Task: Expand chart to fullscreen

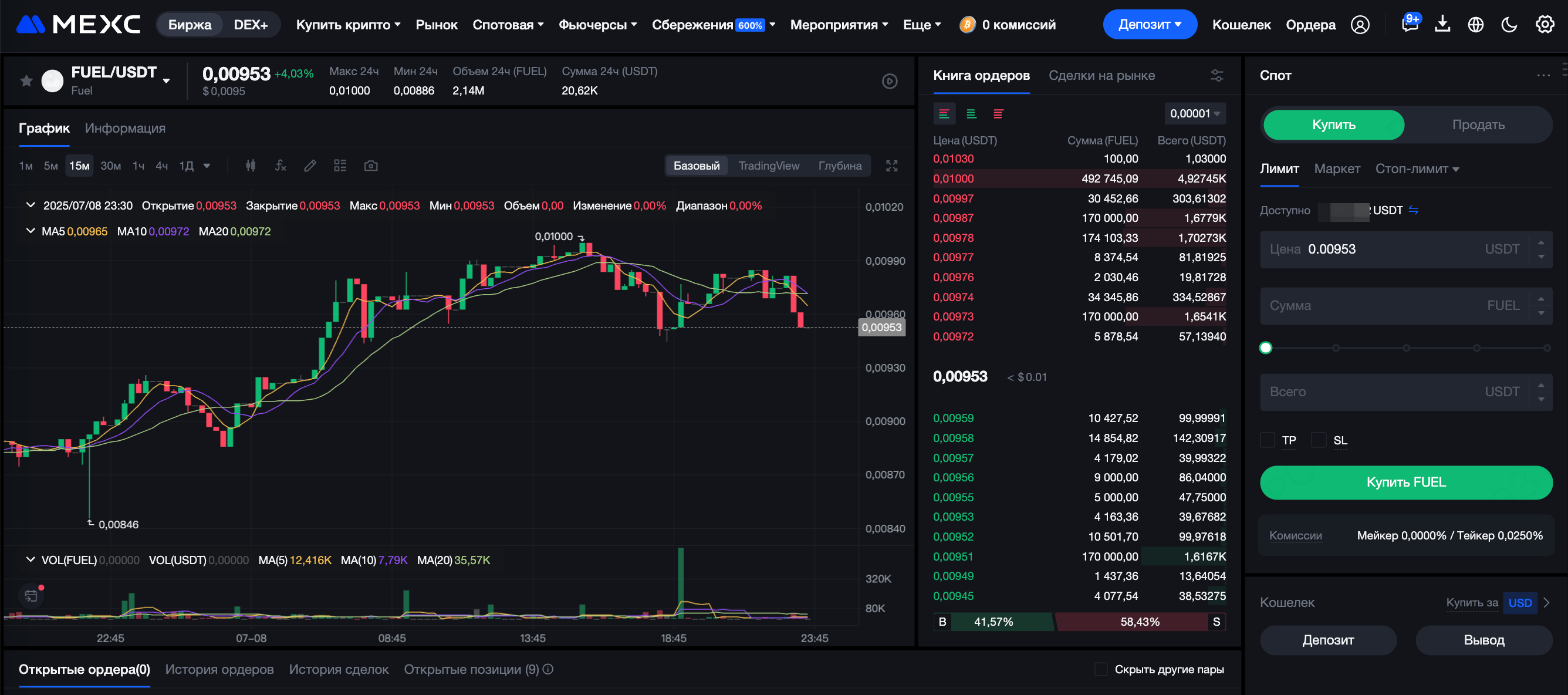Action: coord(892,166)
